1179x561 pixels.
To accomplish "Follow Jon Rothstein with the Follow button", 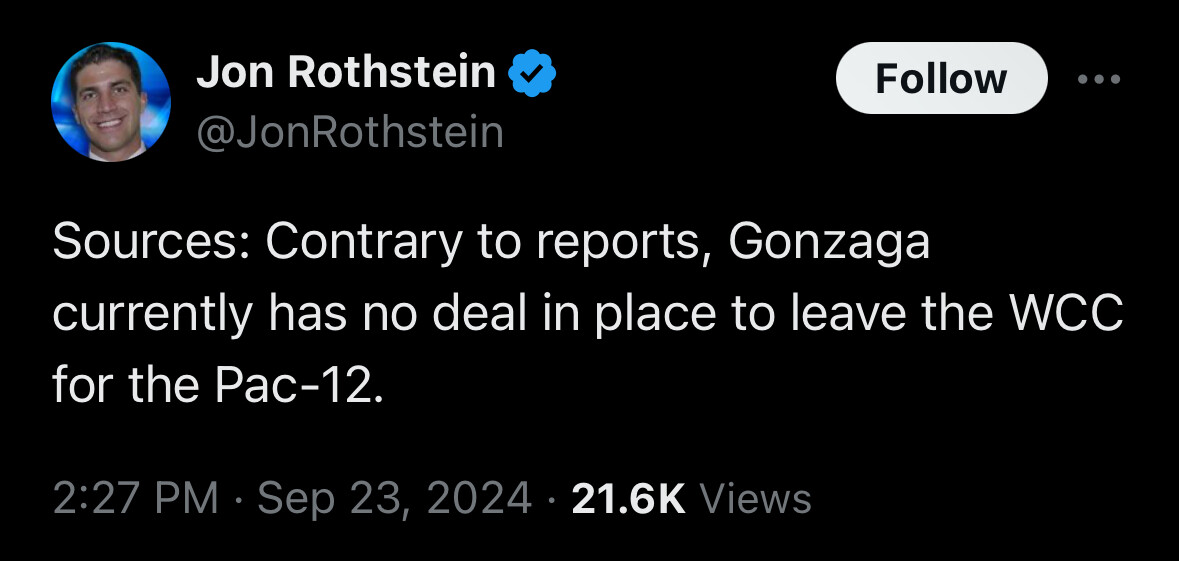I will pos(941,78).
